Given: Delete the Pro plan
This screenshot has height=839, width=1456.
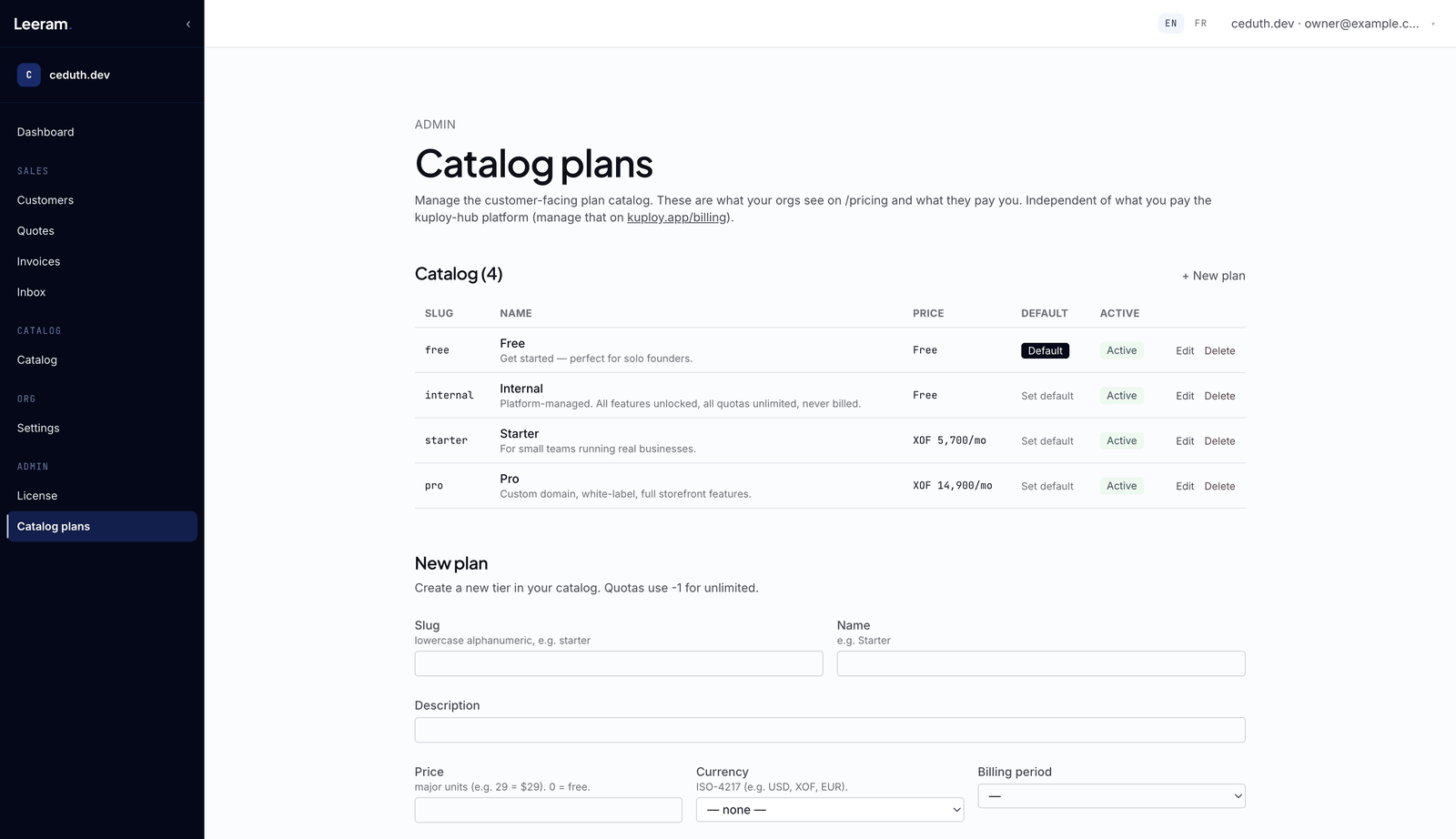Looking at the screenshot, I should [x=1219, y=486].
